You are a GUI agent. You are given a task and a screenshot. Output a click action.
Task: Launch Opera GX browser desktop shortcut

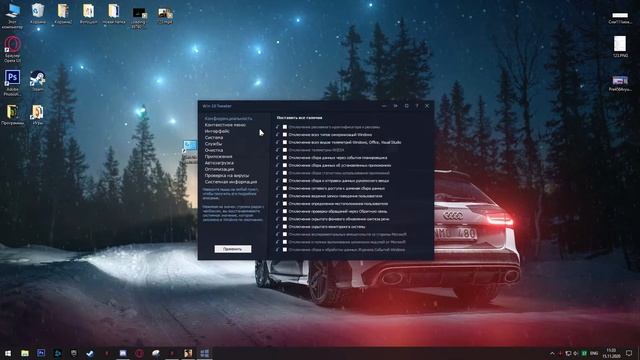pos(12,49)
